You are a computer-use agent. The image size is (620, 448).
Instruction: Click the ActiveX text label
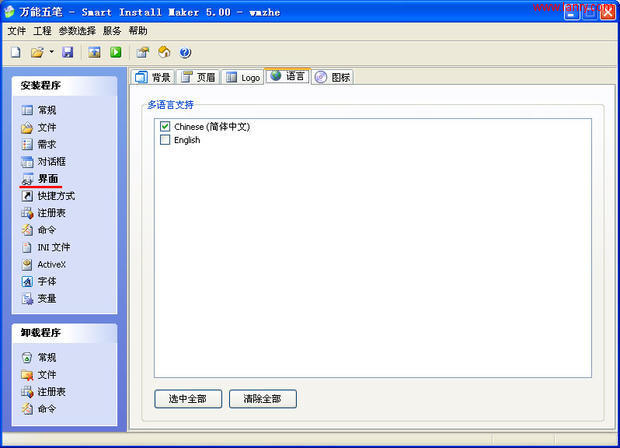[x=52, y=264]
